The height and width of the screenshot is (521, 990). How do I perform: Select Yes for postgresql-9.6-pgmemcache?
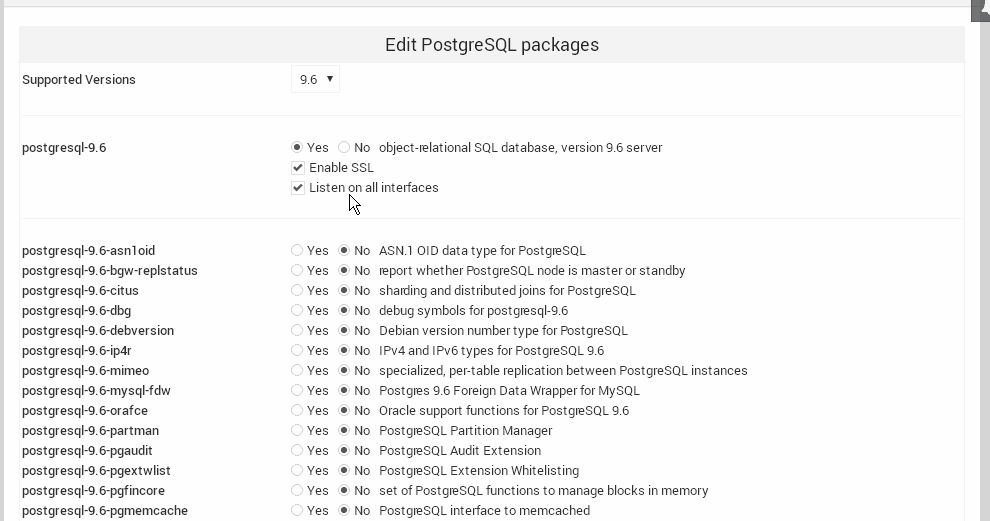click(x=297, y=510)
